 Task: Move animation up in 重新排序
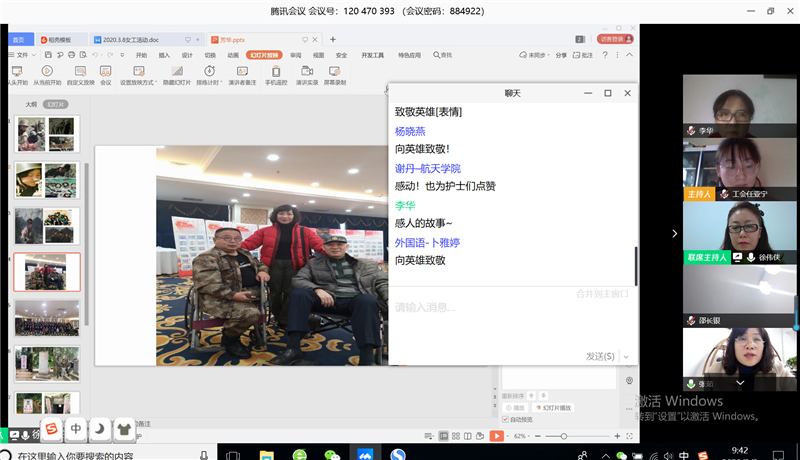click(532, 395)
